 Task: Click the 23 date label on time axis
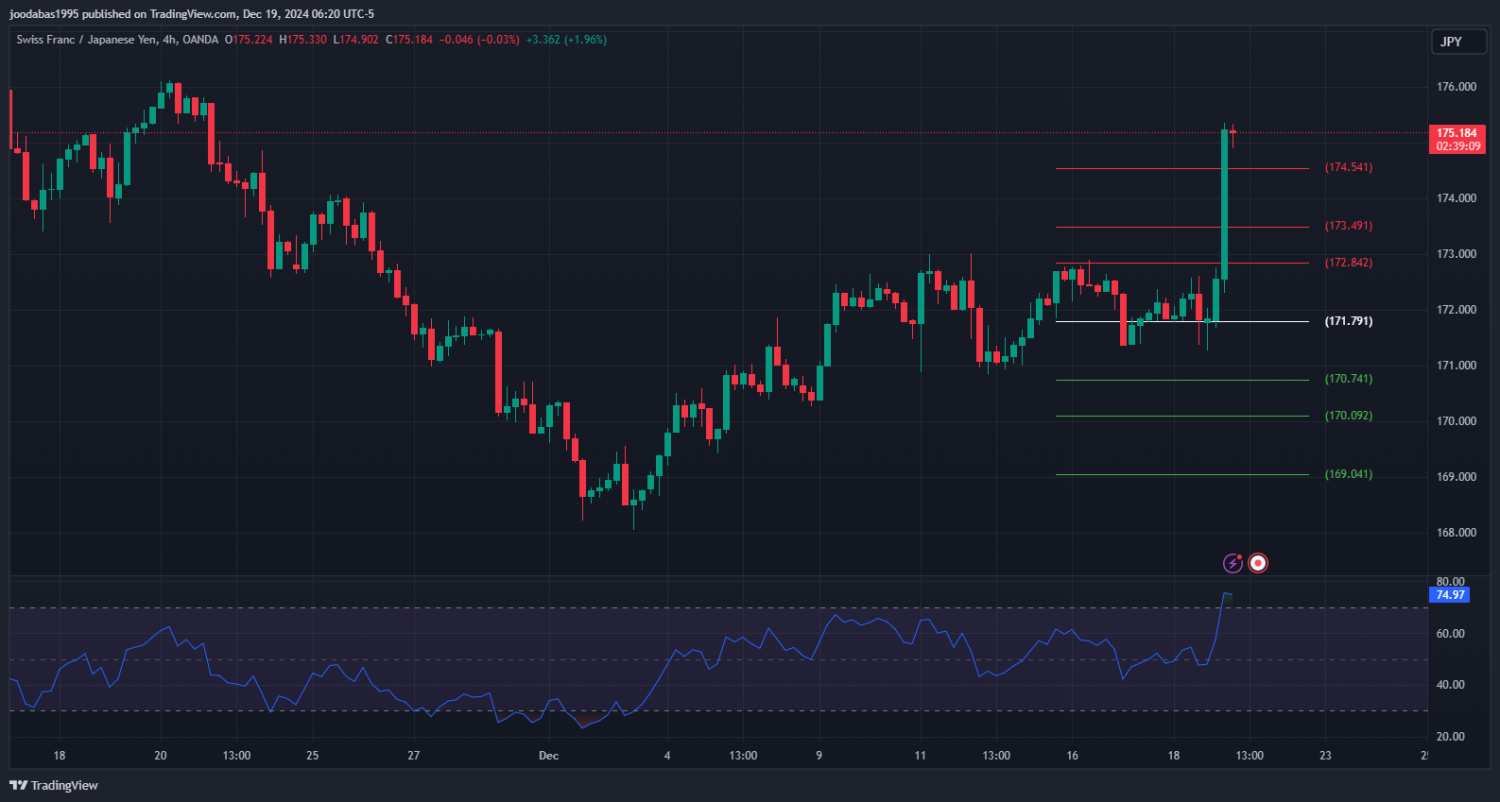[x=1325, y=756]
